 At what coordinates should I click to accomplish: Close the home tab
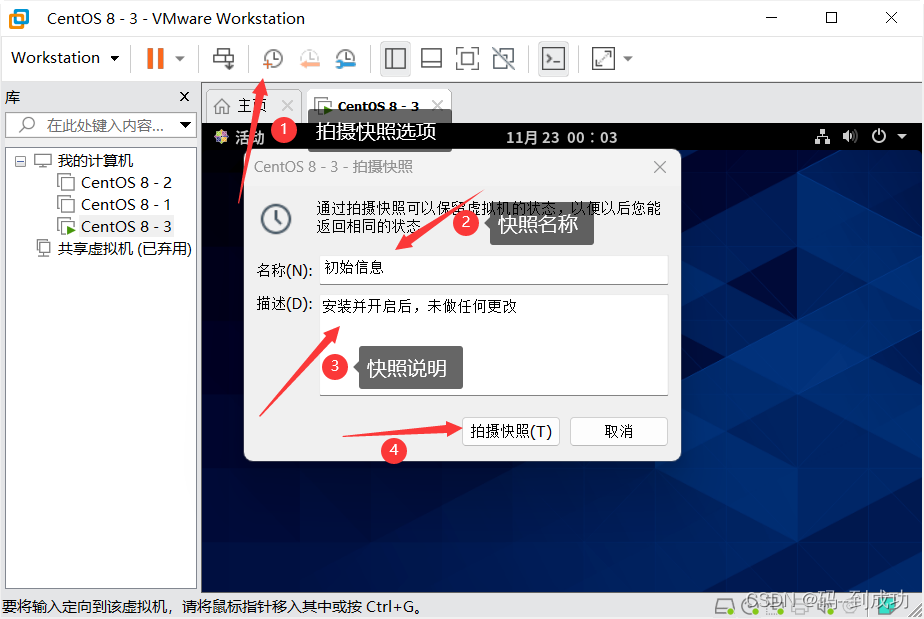[287, 106]
